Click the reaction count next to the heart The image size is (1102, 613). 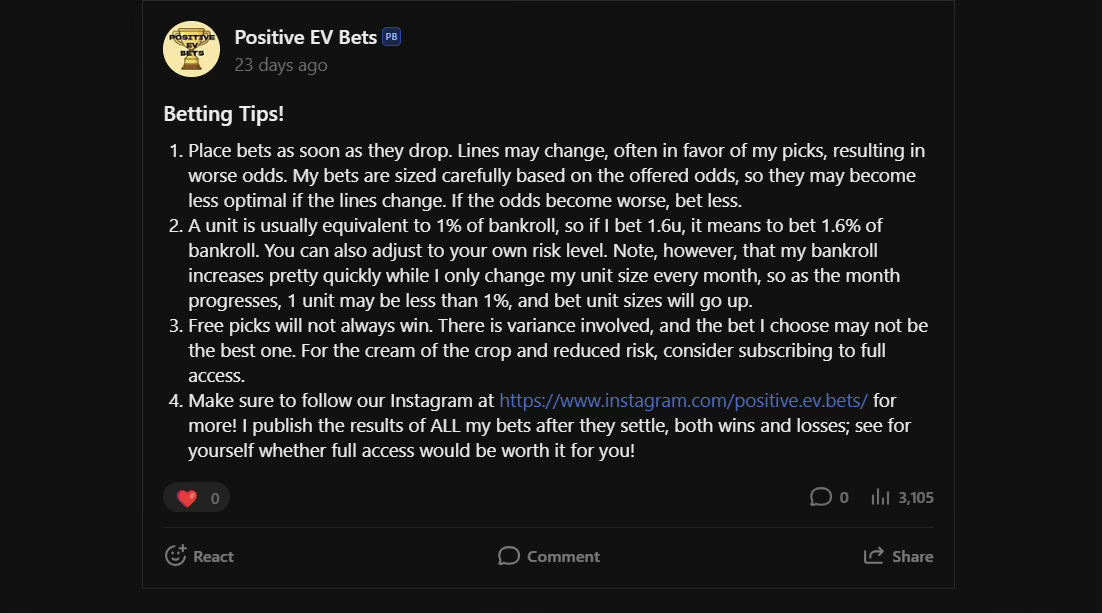[215, 498]
